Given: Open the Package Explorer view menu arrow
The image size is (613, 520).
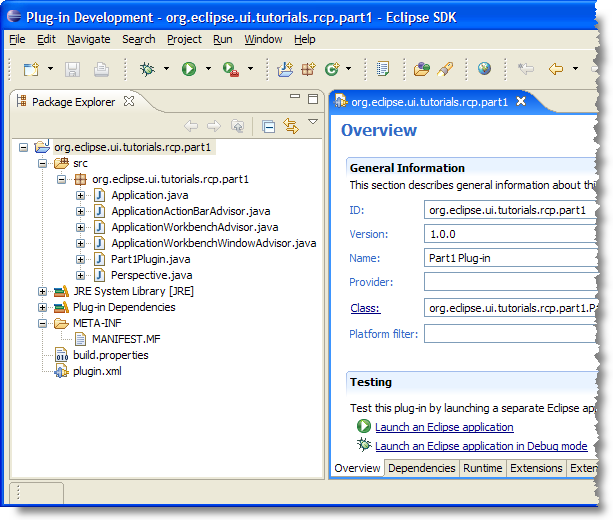Looking at the screenshot, I should tap(313, 123).
